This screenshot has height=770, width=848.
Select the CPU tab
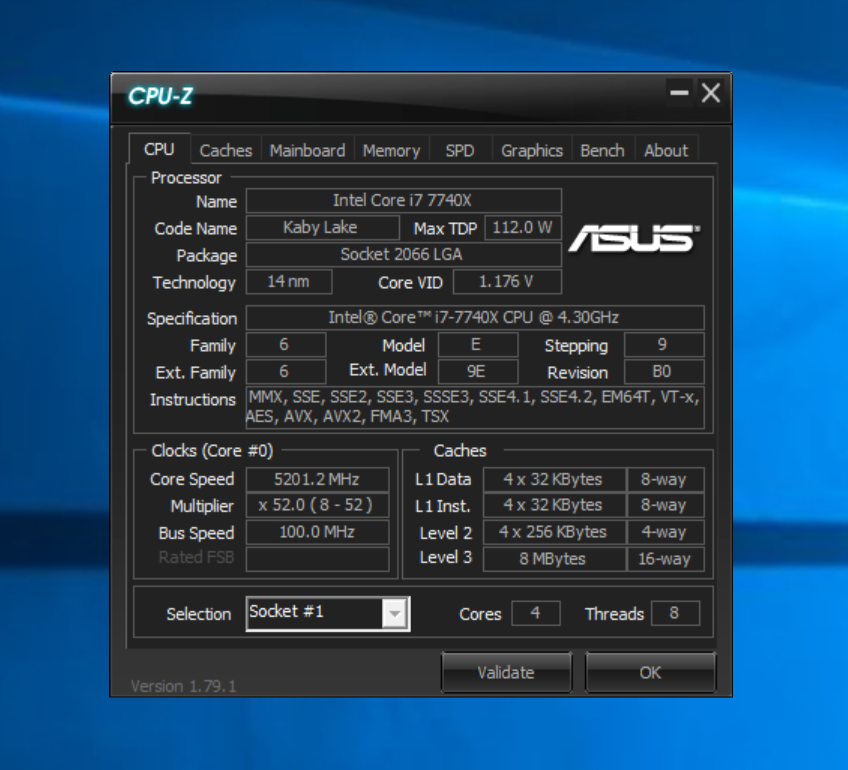(159, 149)
